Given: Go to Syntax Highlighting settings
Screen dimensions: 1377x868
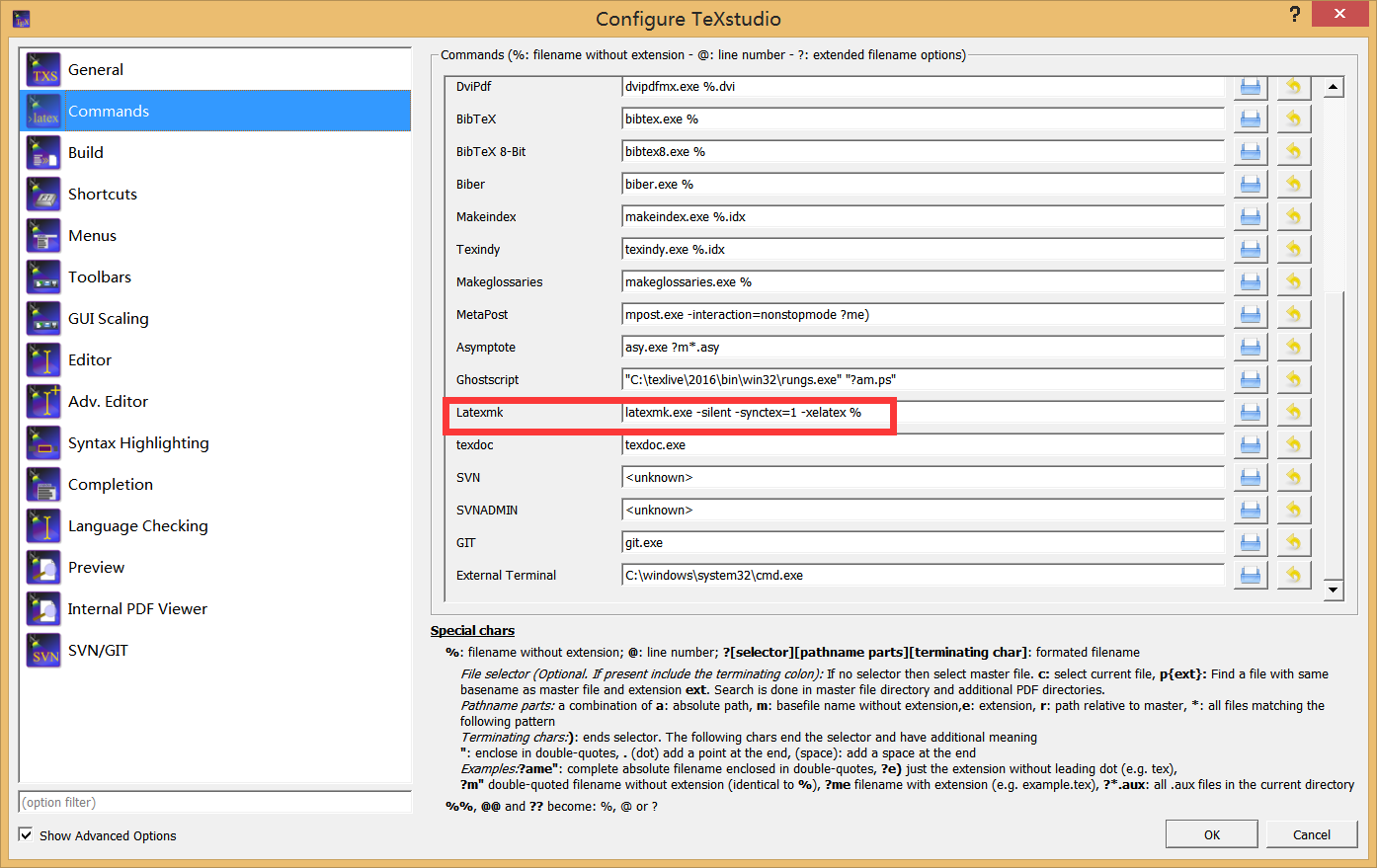Looking at the screenshot, I should pyautogui.click(x=215, y=443).
